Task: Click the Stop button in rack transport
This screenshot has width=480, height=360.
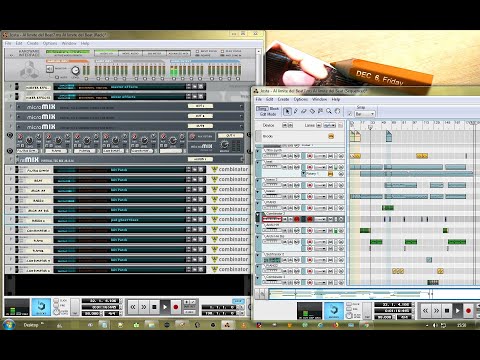Action: [x=154, y=307]
